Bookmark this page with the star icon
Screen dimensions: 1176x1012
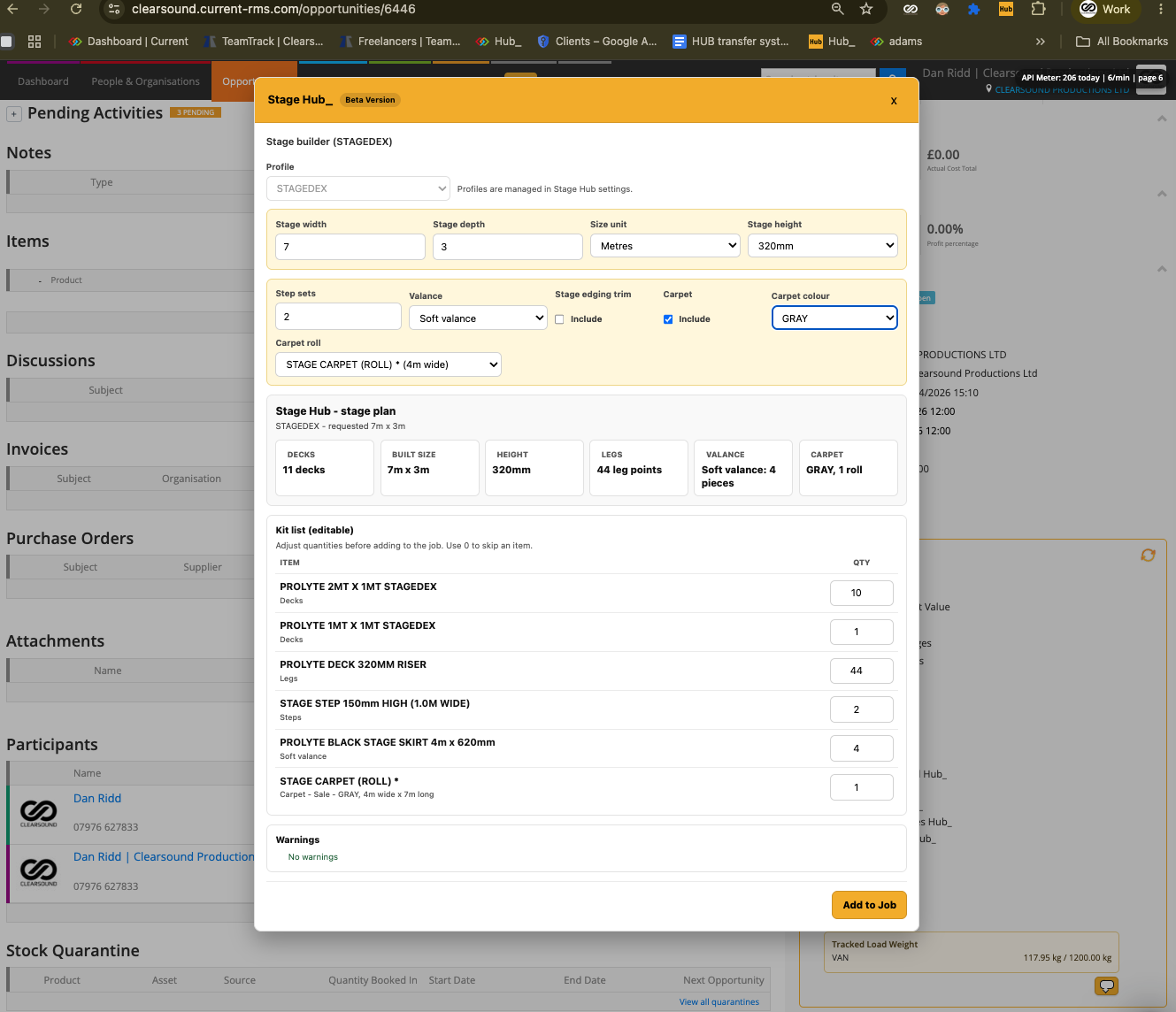point(866,10)
